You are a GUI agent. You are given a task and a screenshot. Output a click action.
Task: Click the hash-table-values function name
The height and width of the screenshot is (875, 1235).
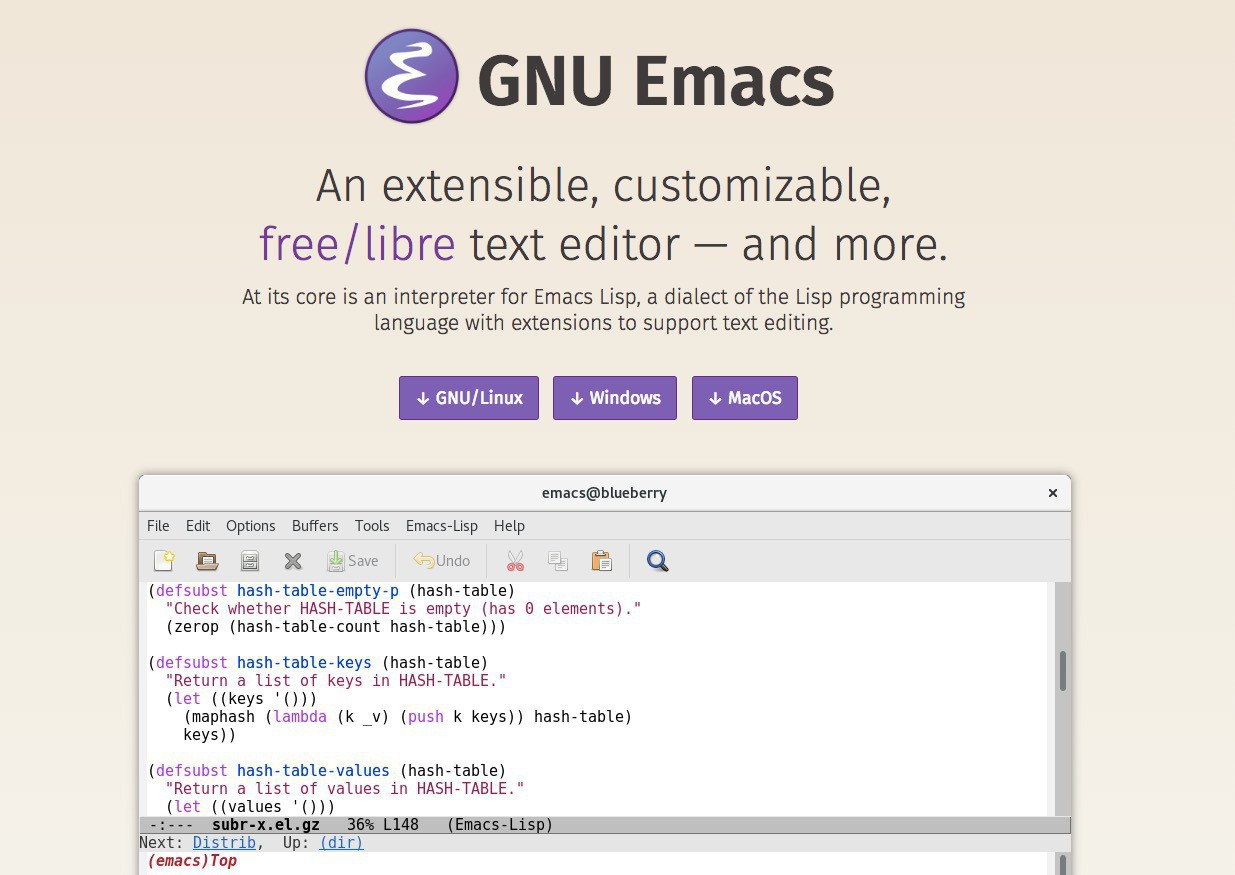tap(313, 771)
